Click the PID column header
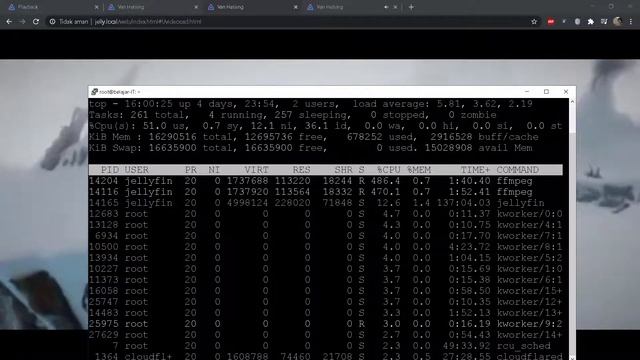Screen dimensions: 640x360 coord(110,170)
